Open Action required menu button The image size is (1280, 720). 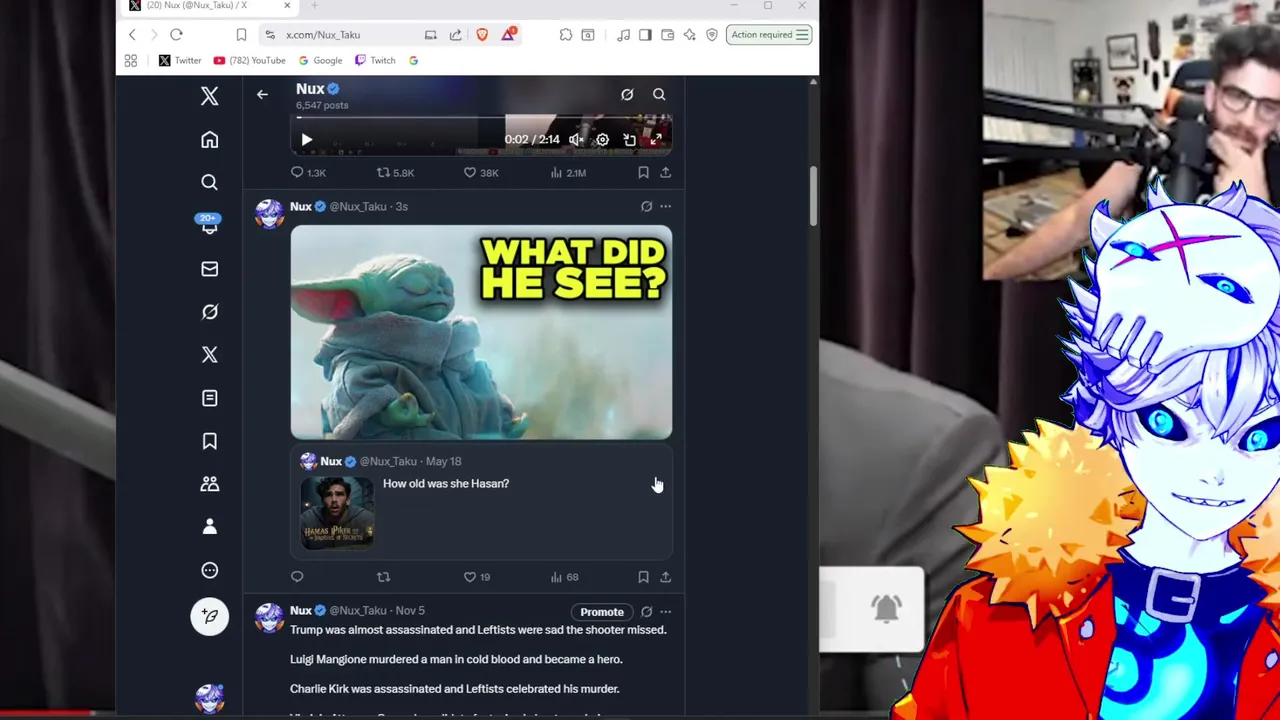(769, 35)
